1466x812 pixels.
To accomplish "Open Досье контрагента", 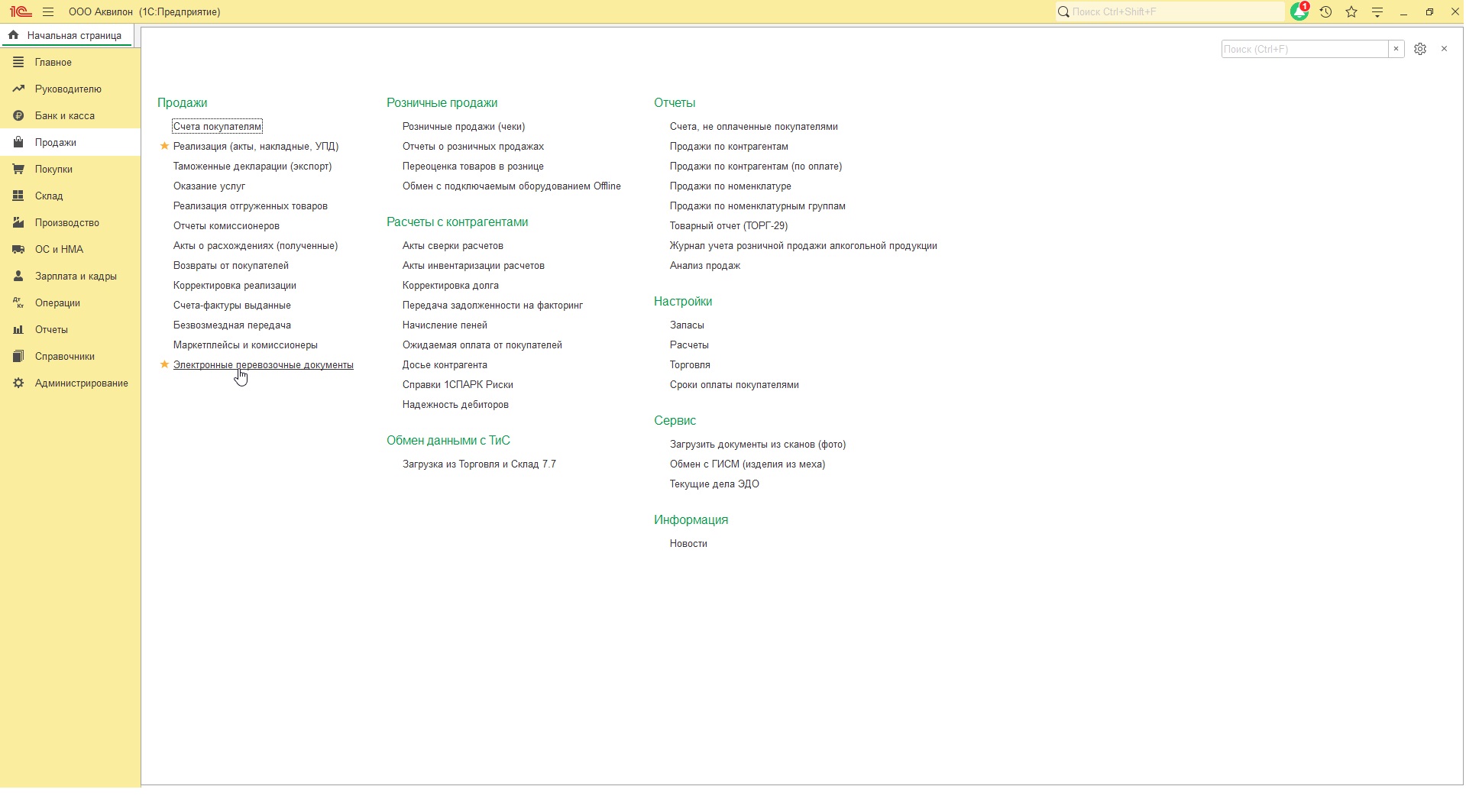I will (x=445, y=364).
